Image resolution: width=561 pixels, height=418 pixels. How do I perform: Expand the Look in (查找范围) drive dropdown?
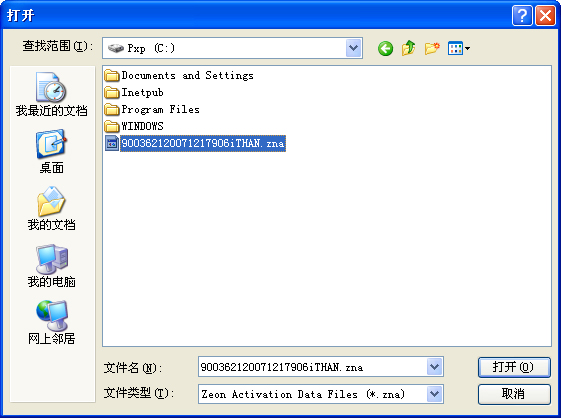[x=353, y=48]
